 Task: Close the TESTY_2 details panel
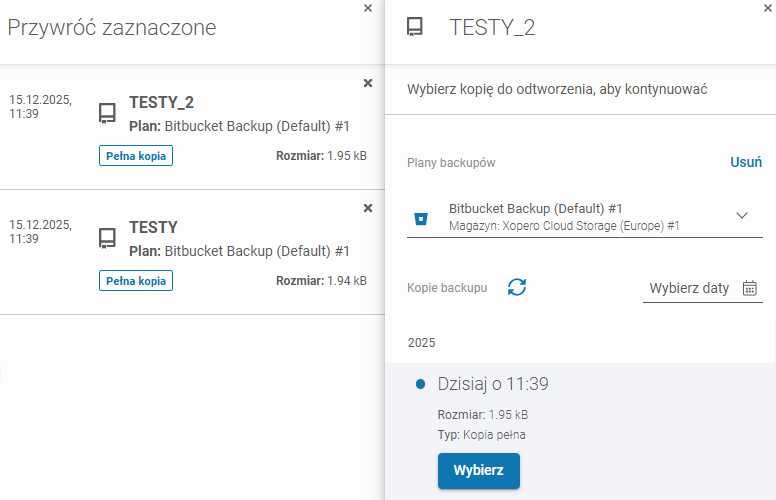pos(766,8)
